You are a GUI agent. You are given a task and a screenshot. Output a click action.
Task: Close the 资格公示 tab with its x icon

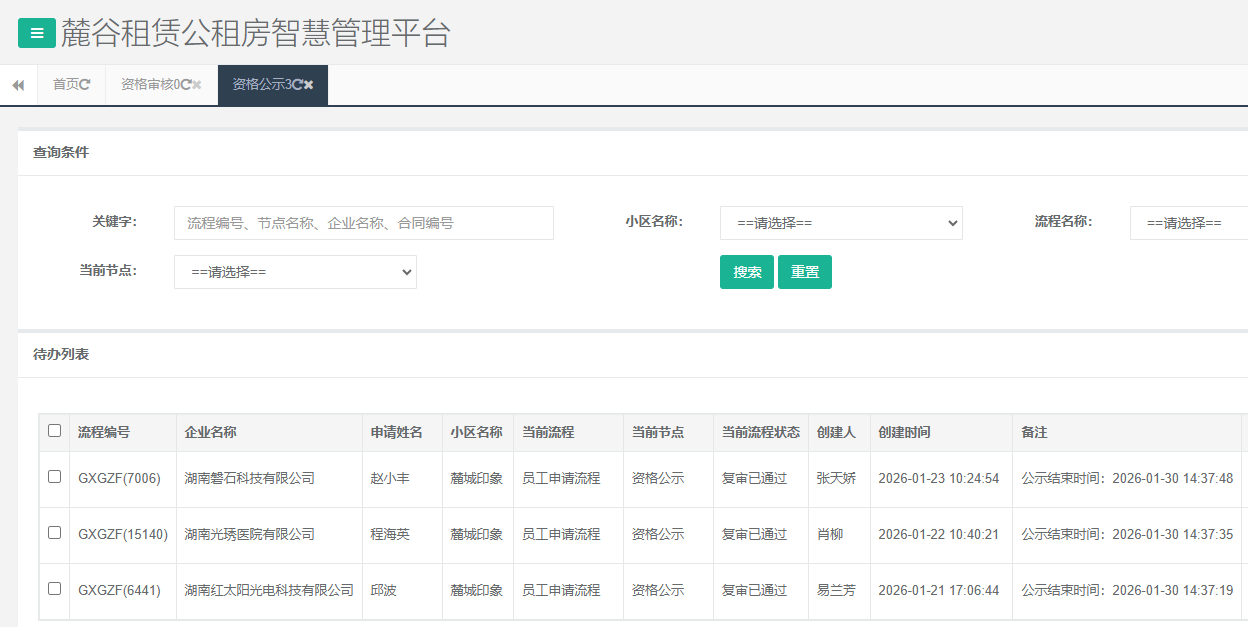pos(309,84)
